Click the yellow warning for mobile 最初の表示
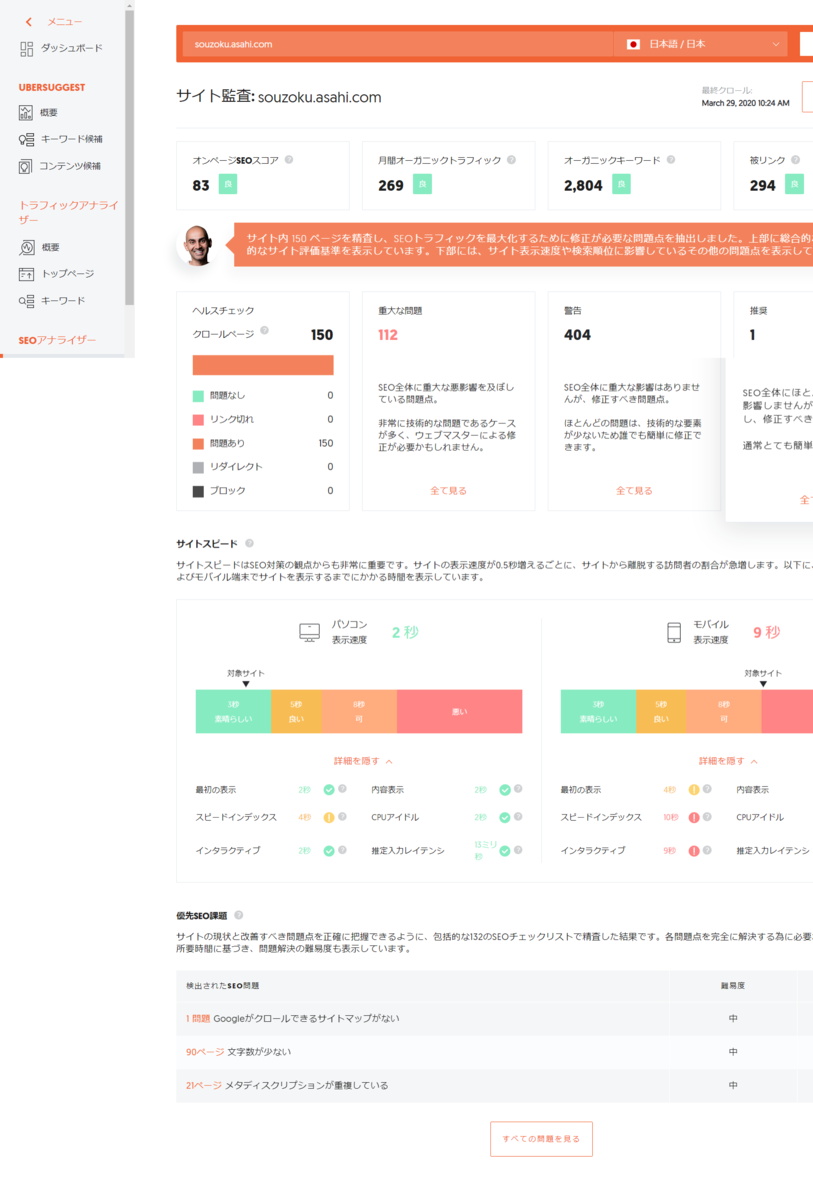 click(693, 790)
